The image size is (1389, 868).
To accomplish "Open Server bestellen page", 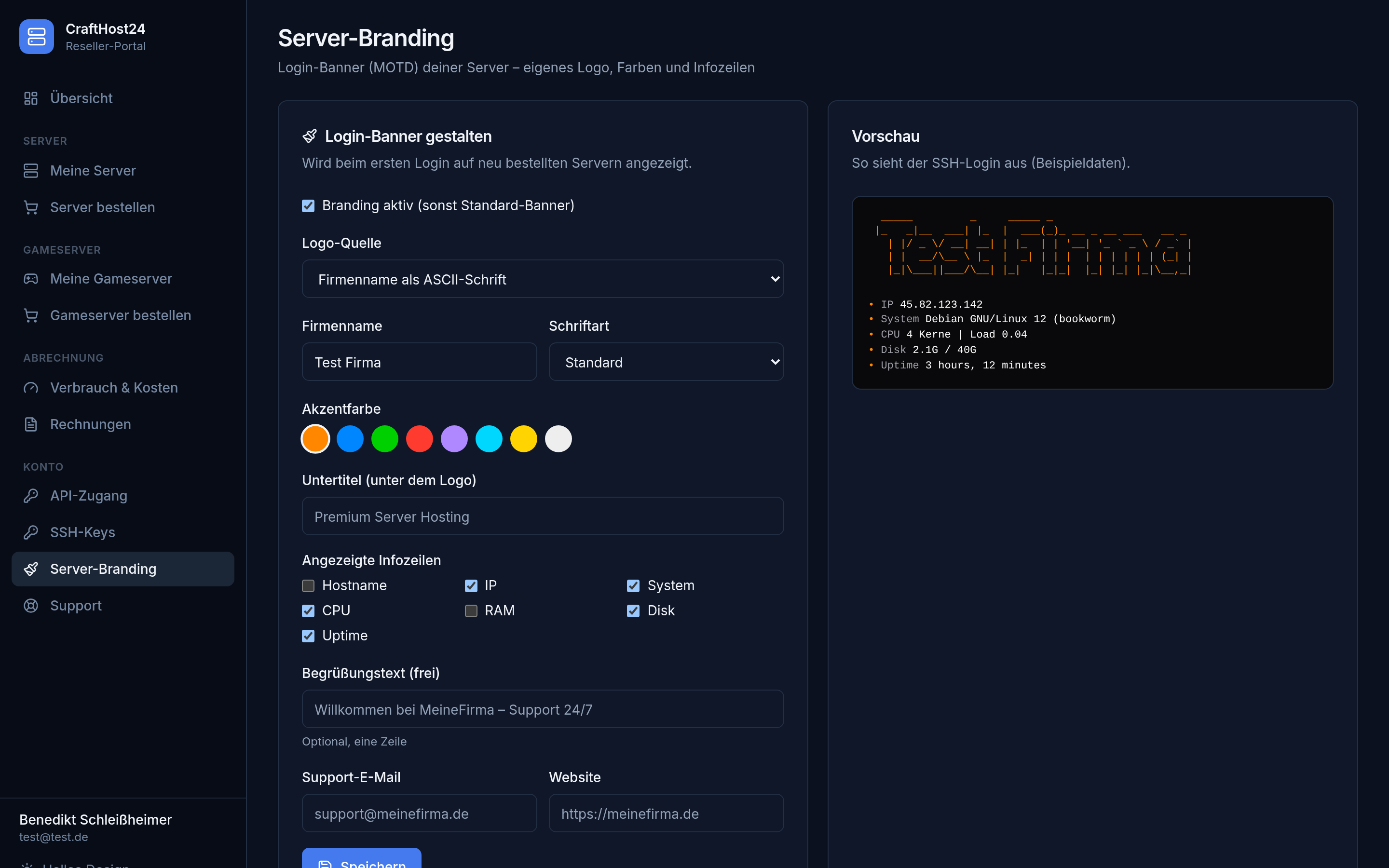I will [123, 207].
